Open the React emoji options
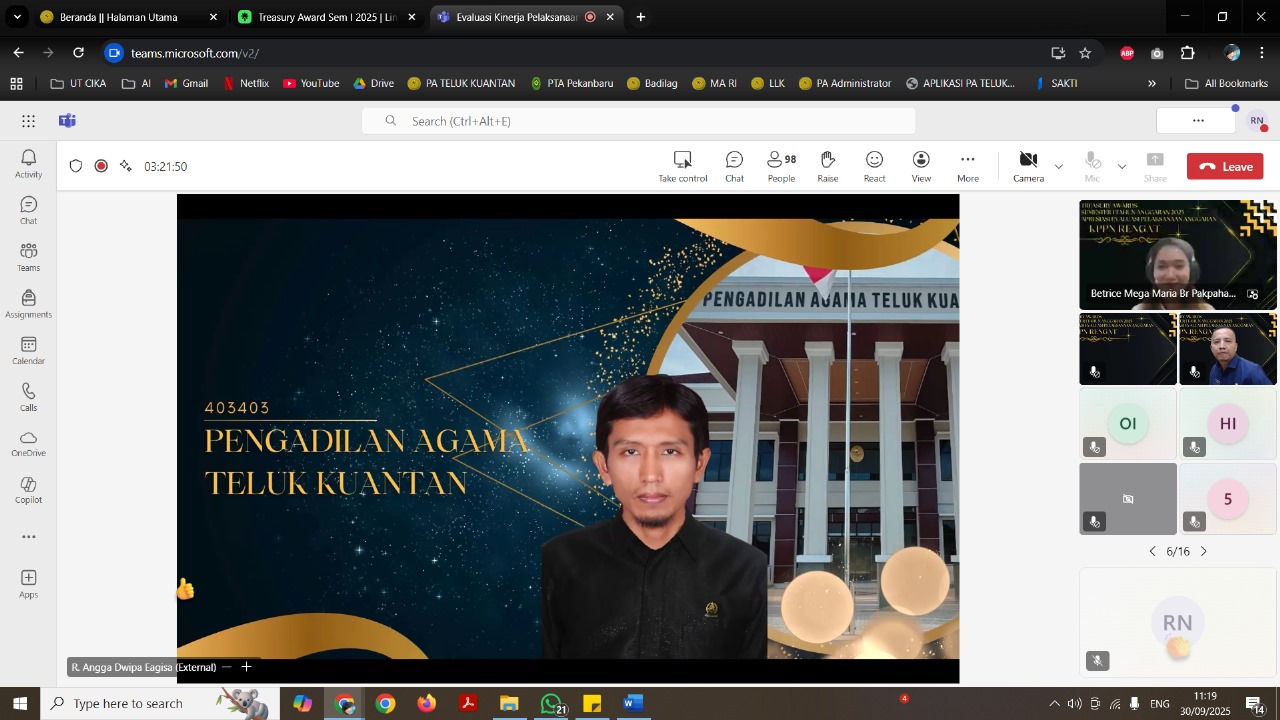 (x=874, y=166)
